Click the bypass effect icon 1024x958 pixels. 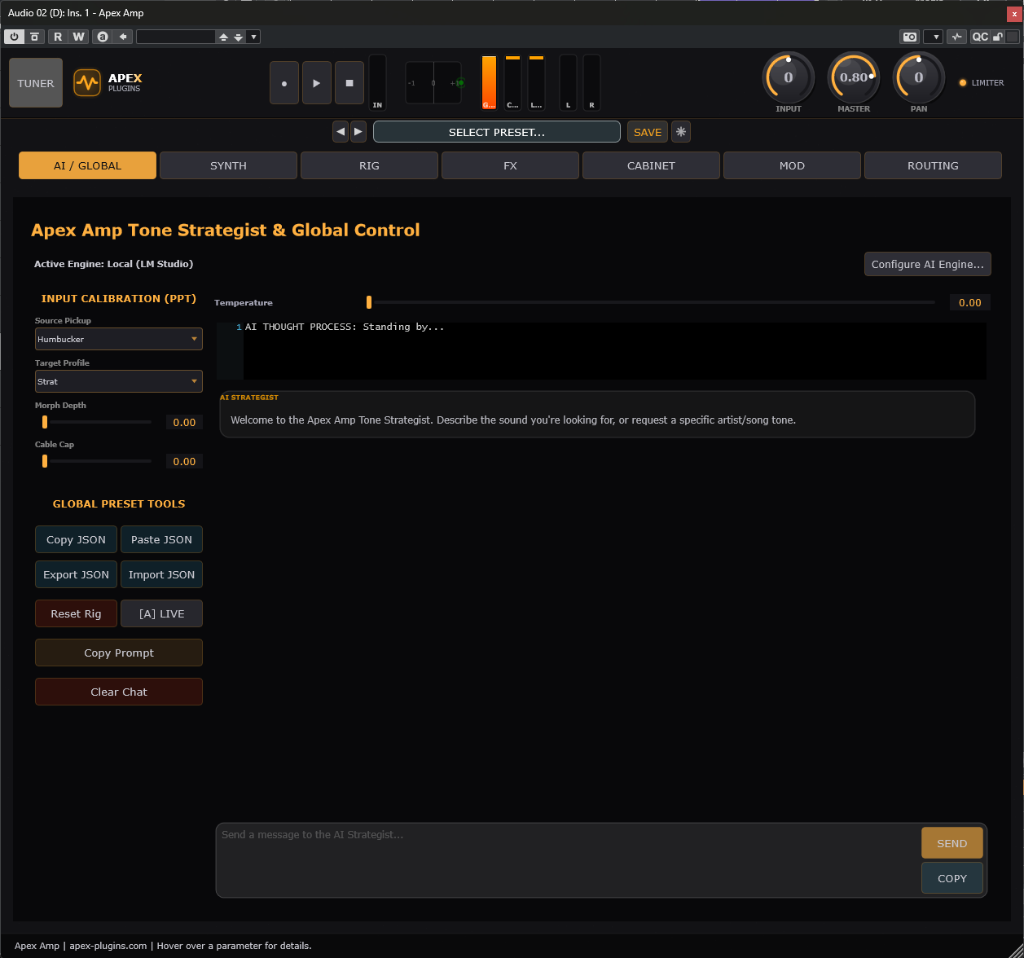(x=35, y=37)
